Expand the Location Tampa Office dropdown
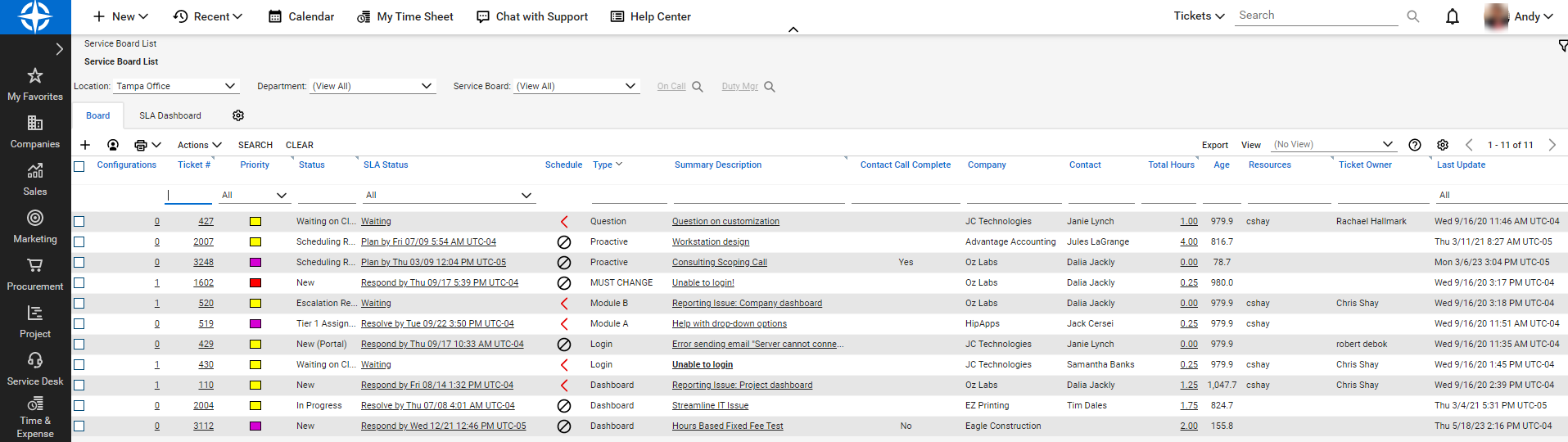This screenshot has height=442, width=1568. [230, 86]
